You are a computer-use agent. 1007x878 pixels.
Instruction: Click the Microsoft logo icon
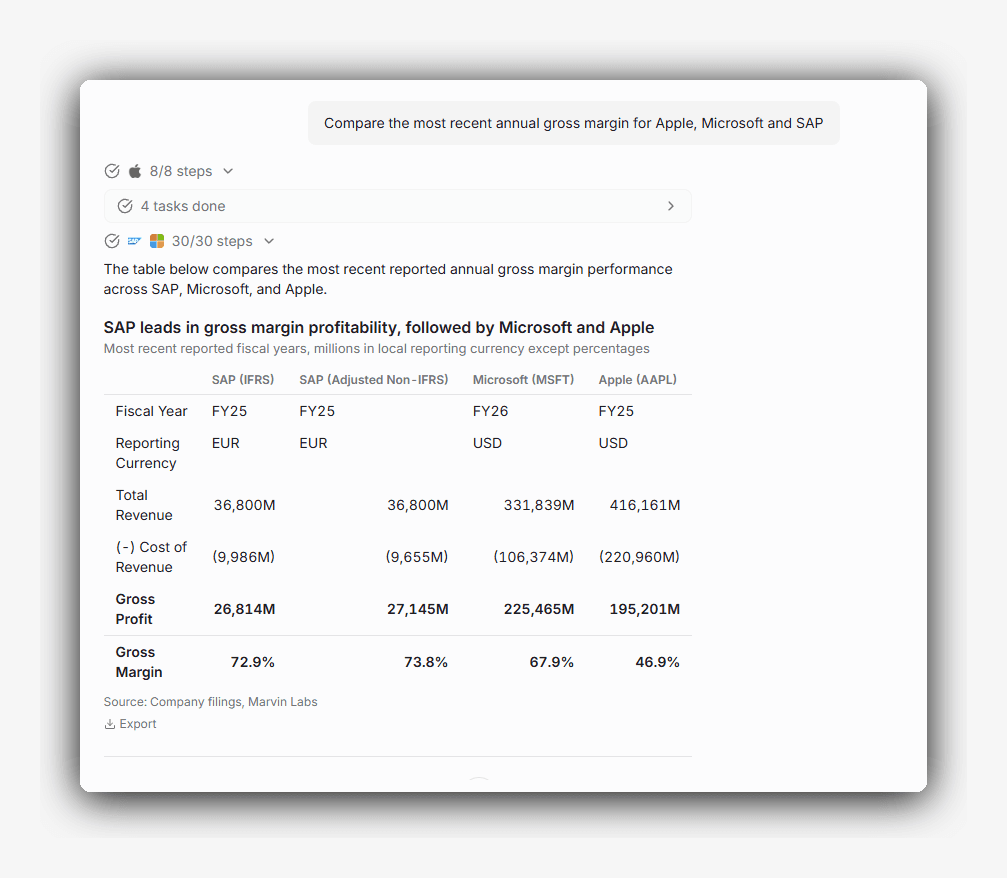157,241
